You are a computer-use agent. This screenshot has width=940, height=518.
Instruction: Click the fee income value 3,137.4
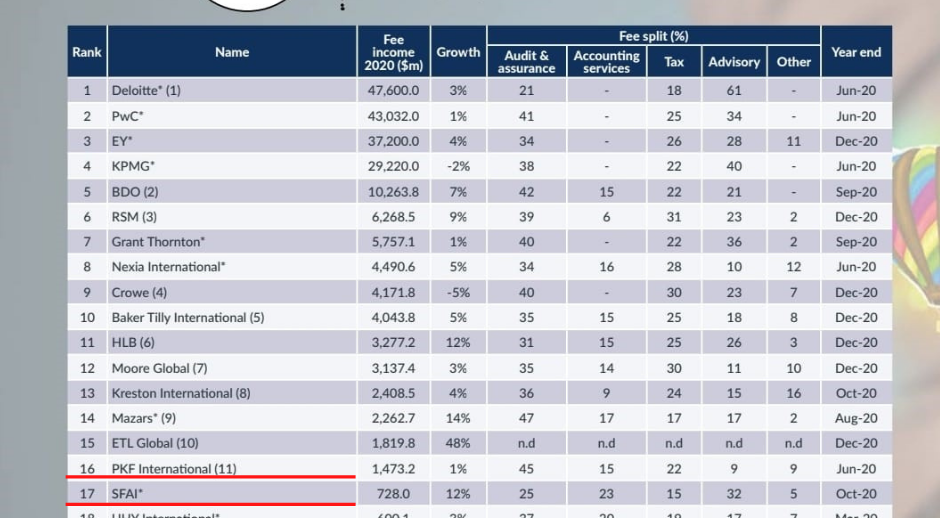[x=393, y=368]
